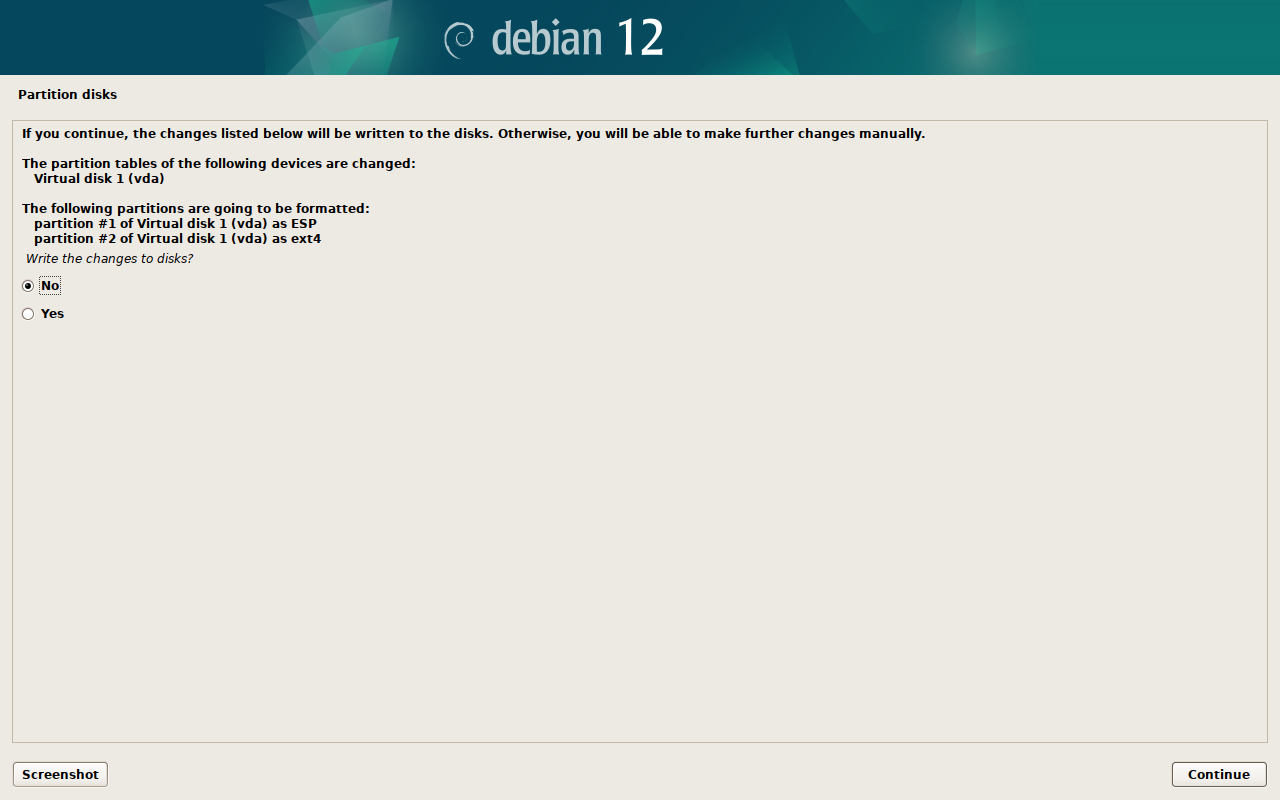This screenshot has height=800, width=1280.
Task: Click 'The partition tables of the following devices' line
Action: [218, 164]
